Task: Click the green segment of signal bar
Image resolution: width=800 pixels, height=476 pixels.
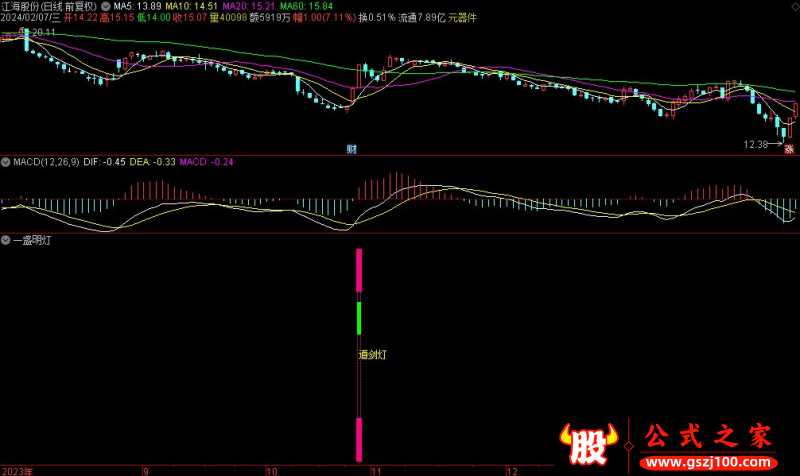Action: point(359,317)
